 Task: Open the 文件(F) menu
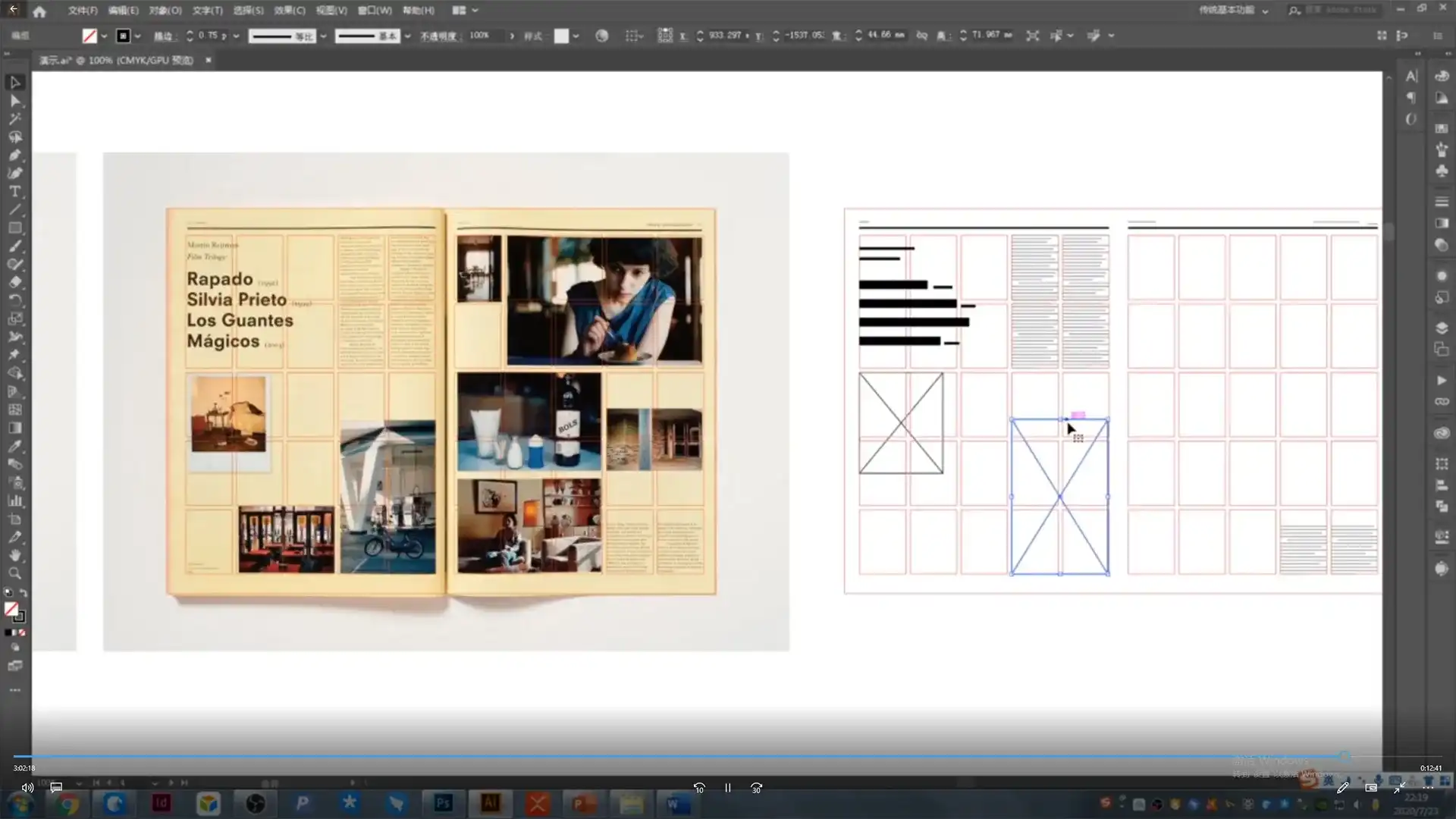point(82,11)
